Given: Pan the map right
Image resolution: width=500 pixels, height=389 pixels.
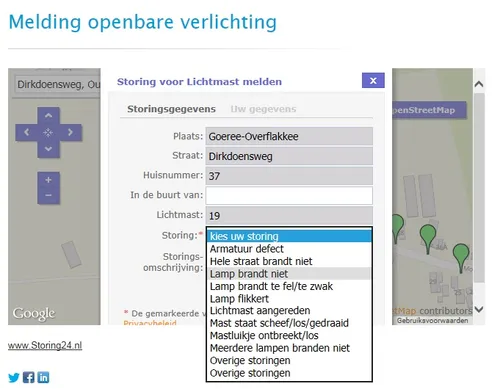Looking at the screenshot, I should tap(70, 132).
